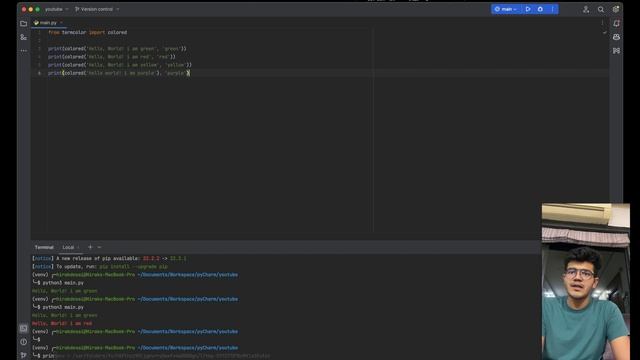This screenshot has height=360, width=640.
Task: Switch to the Local terminal tab
Action: (68, 247)
